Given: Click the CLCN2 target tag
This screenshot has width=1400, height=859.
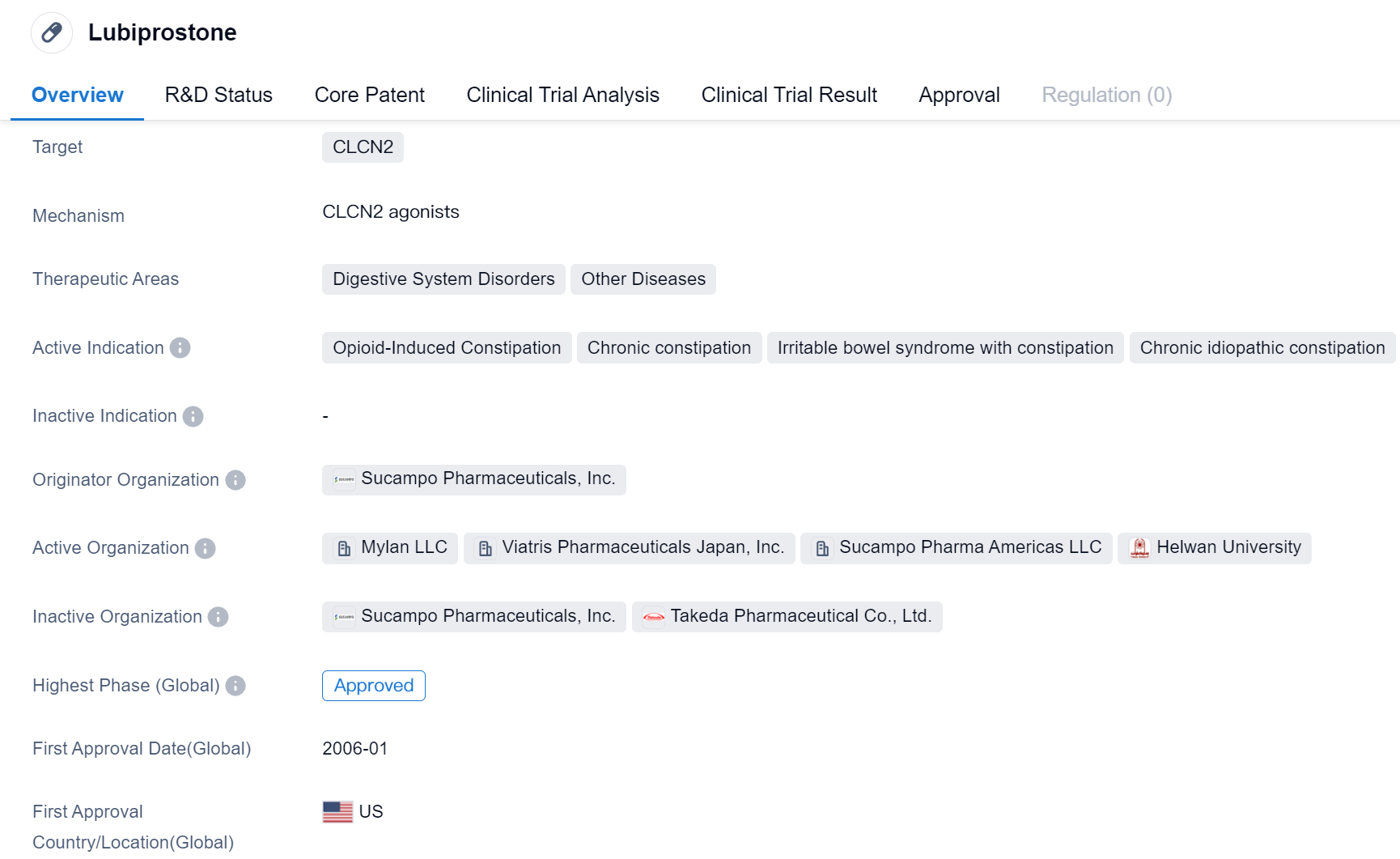Looking at the screenshot, I should coord(363,147).
